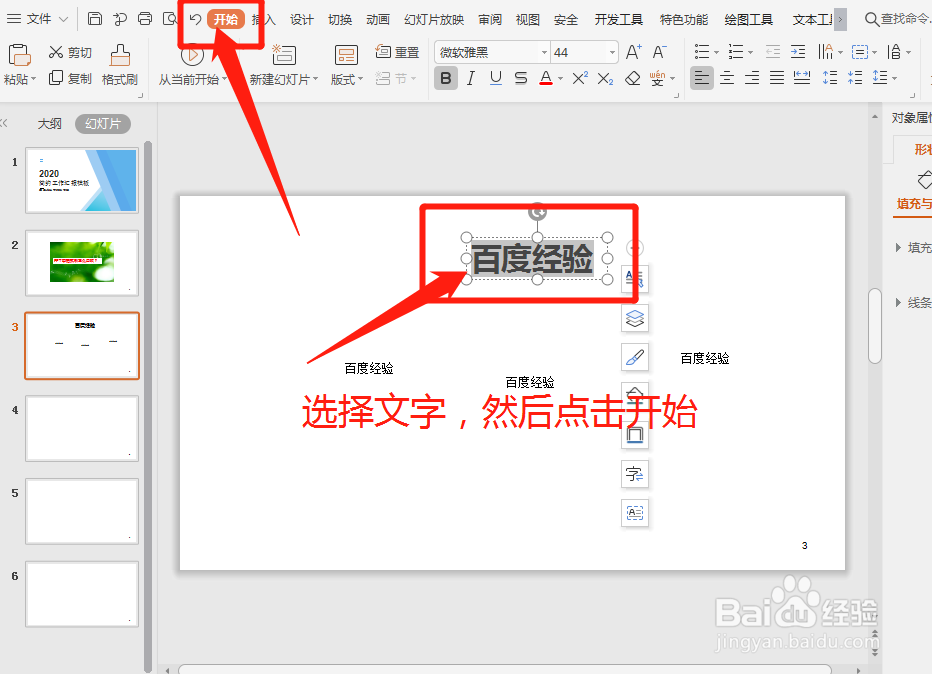
Task: Click the increase paragraph spacing icon
Action: coord(830,77)
